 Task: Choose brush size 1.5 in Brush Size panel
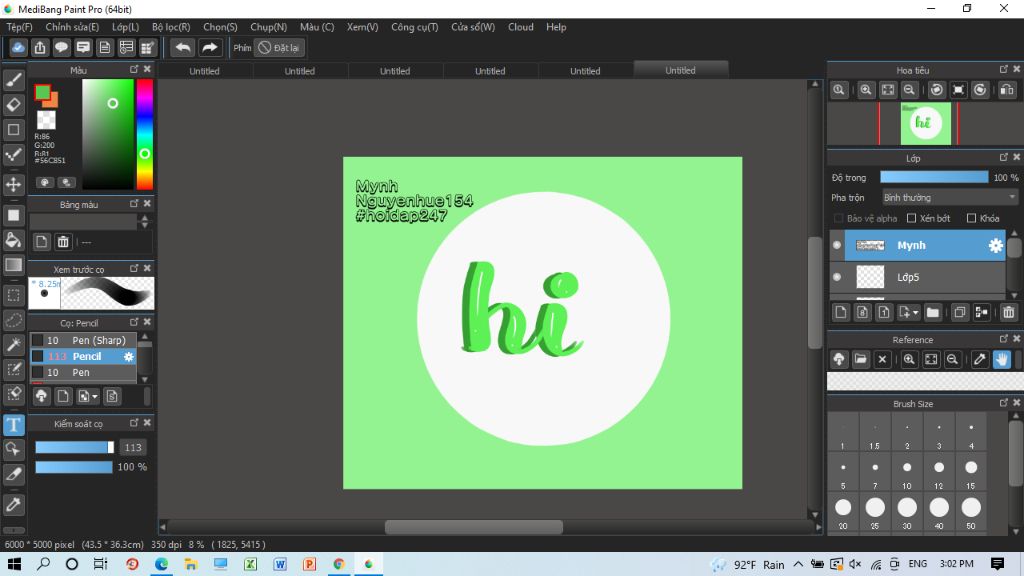pos(875,432)
